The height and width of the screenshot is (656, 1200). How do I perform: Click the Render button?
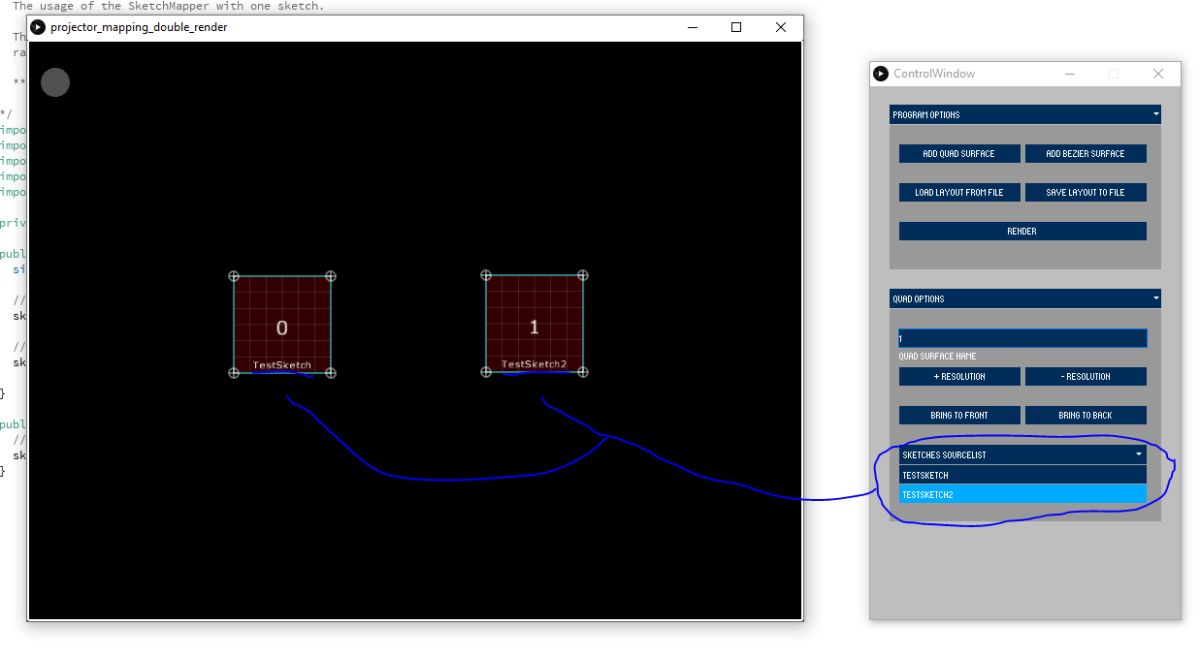1022,231
